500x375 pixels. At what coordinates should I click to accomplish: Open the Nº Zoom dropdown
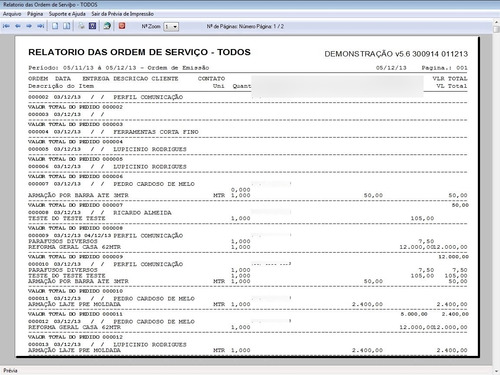[171, 27]
